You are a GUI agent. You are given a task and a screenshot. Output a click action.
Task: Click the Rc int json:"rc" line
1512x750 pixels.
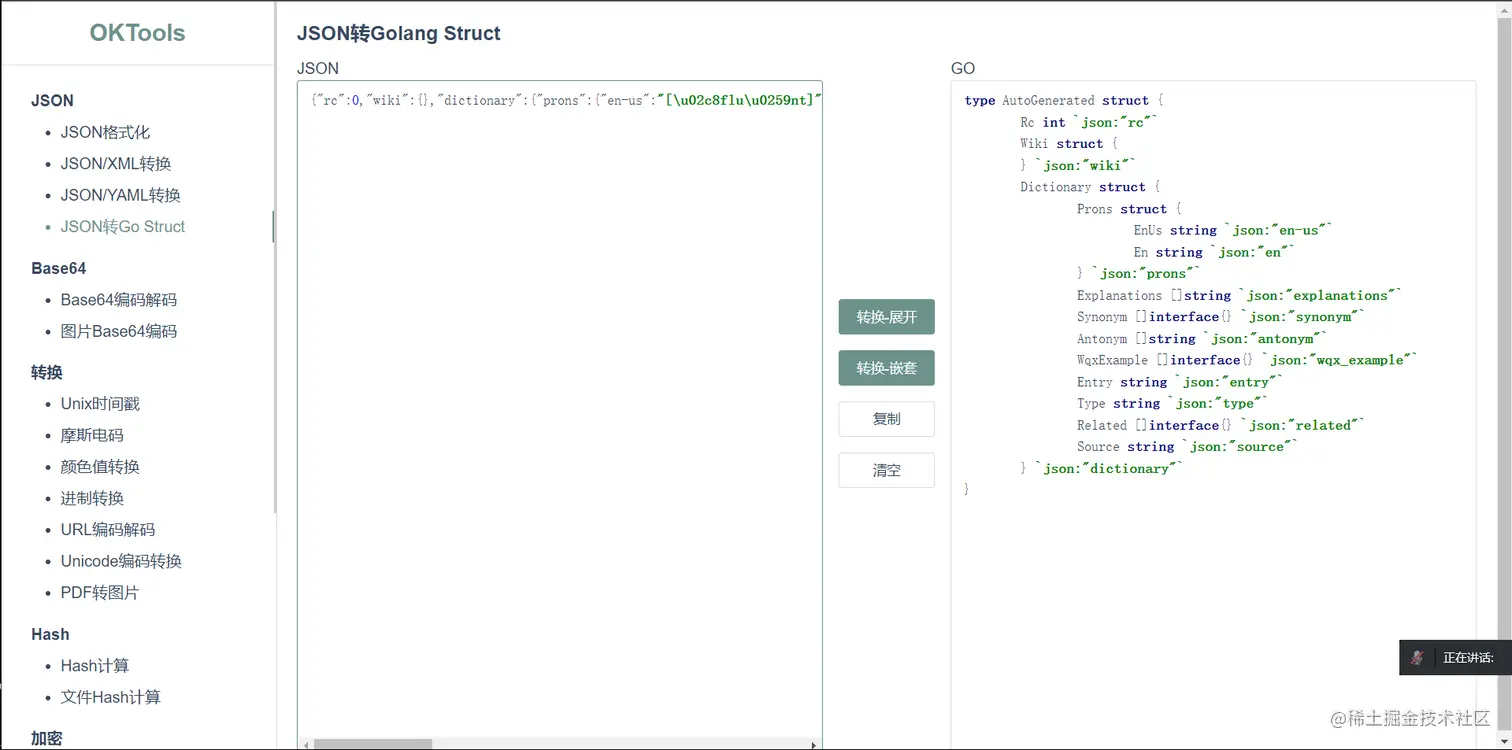[x=1089, y=122]
